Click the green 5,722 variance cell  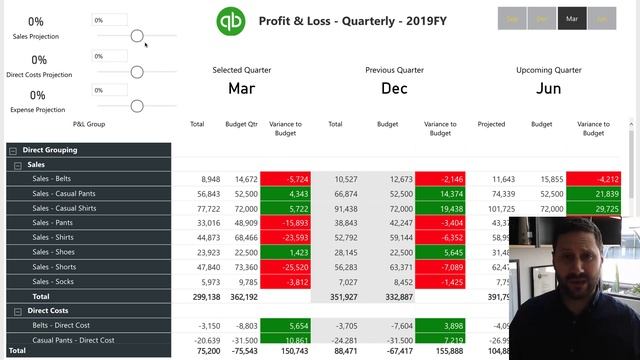pos(285,208)
